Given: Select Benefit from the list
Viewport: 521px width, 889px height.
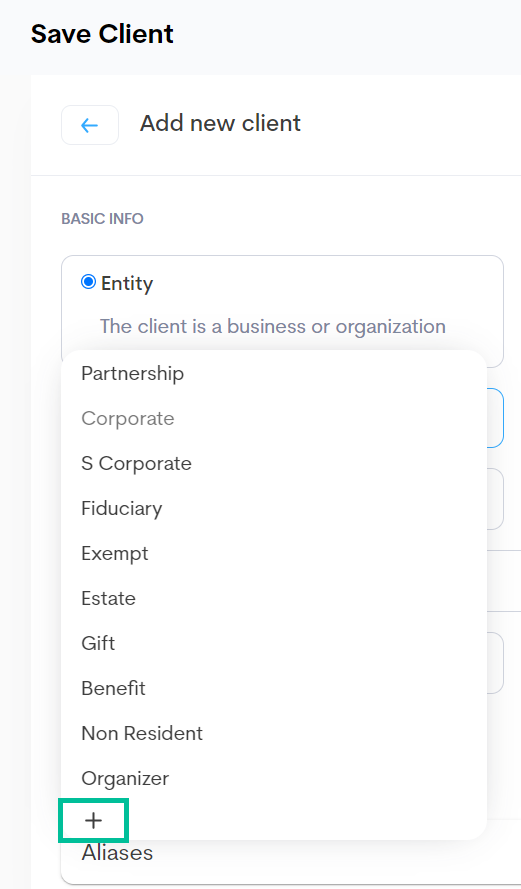Looking at the screenshot, I should point(274,688).
